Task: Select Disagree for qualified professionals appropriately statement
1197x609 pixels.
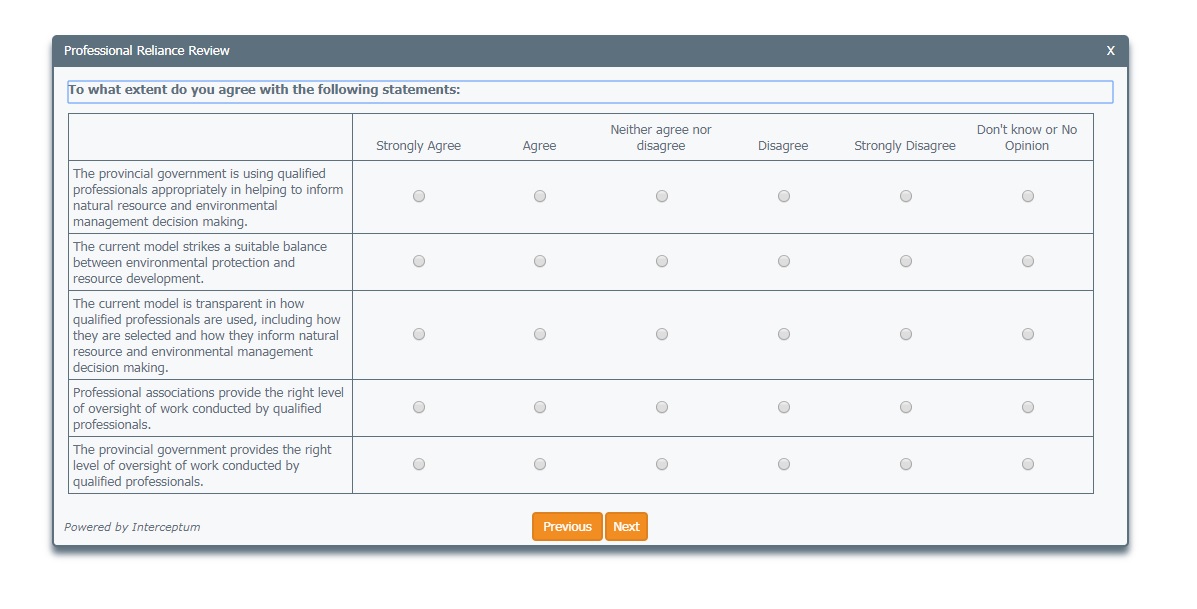Action: [784, 197]
